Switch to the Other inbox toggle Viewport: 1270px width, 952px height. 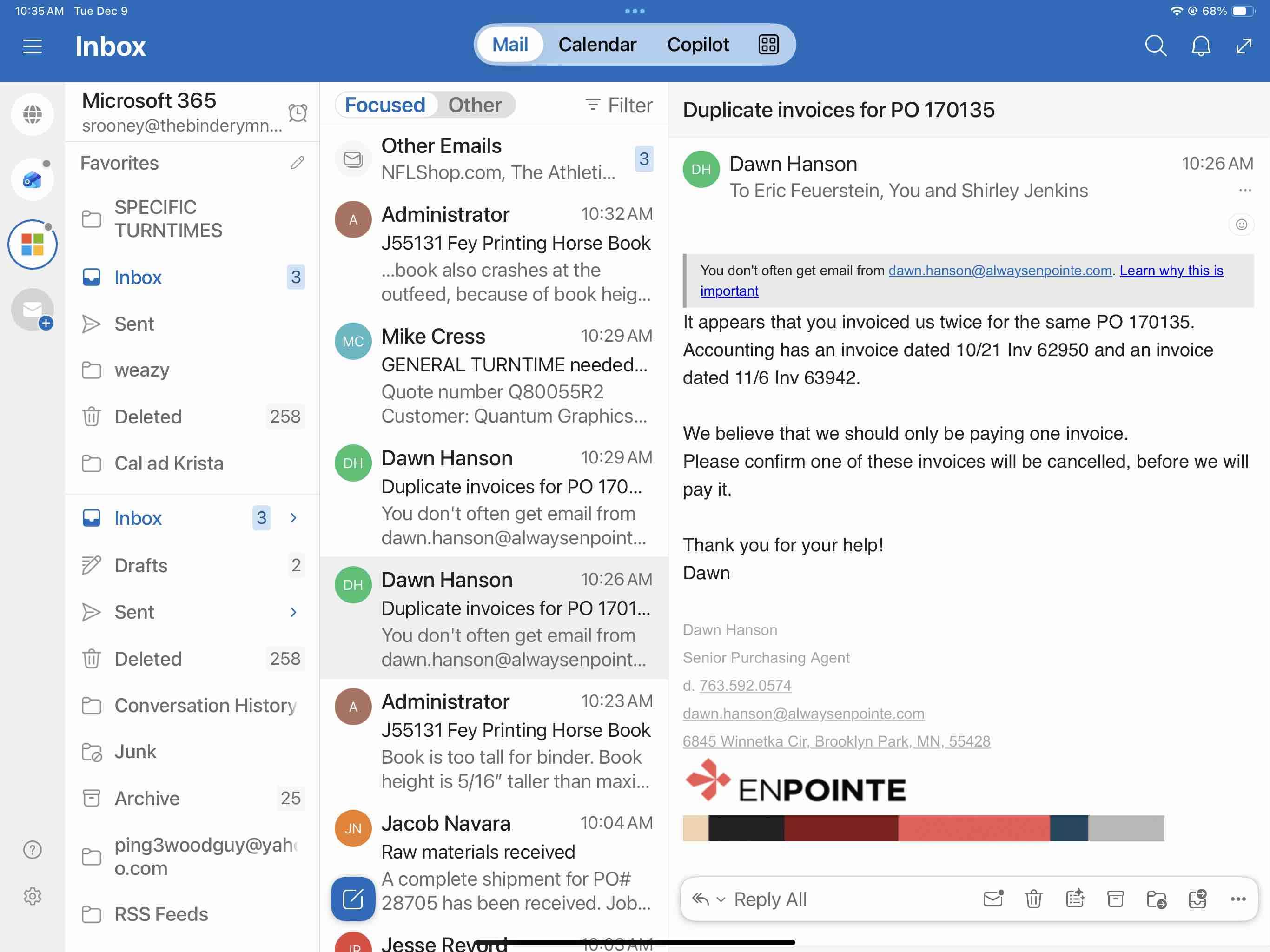(475, 105)
